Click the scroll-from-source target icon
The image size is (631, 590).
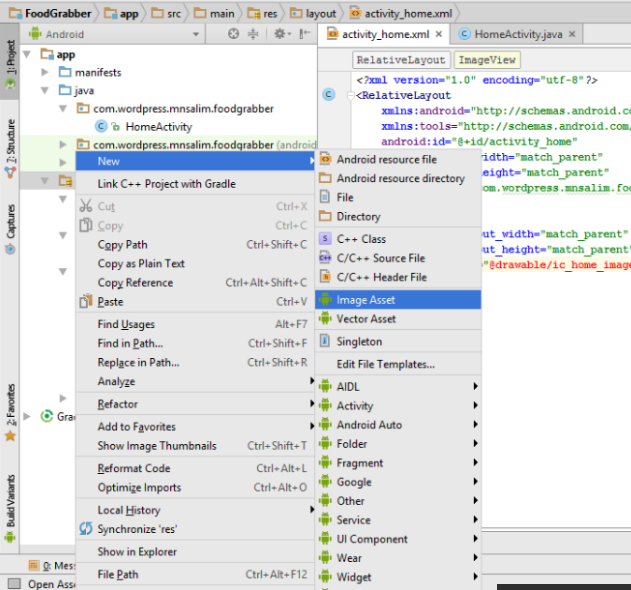point(233,34)
